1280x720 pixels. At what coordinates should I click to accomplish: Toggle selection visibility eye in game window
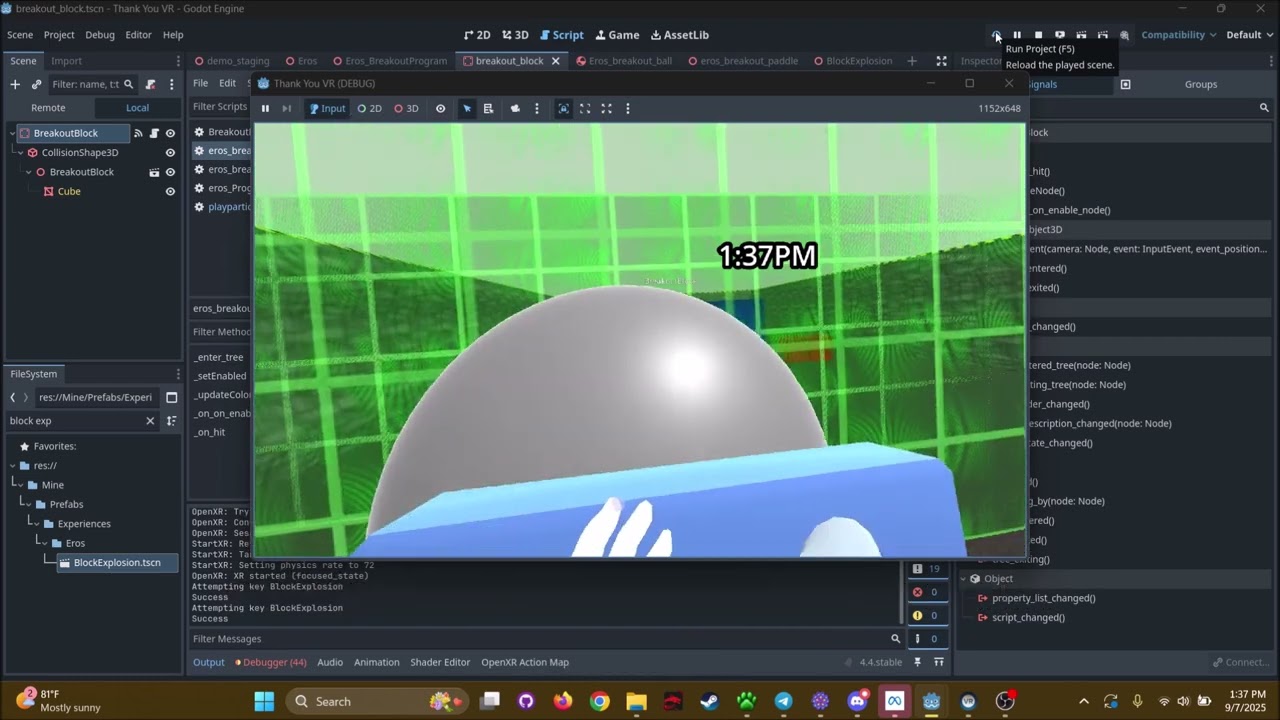click(440, 109)
